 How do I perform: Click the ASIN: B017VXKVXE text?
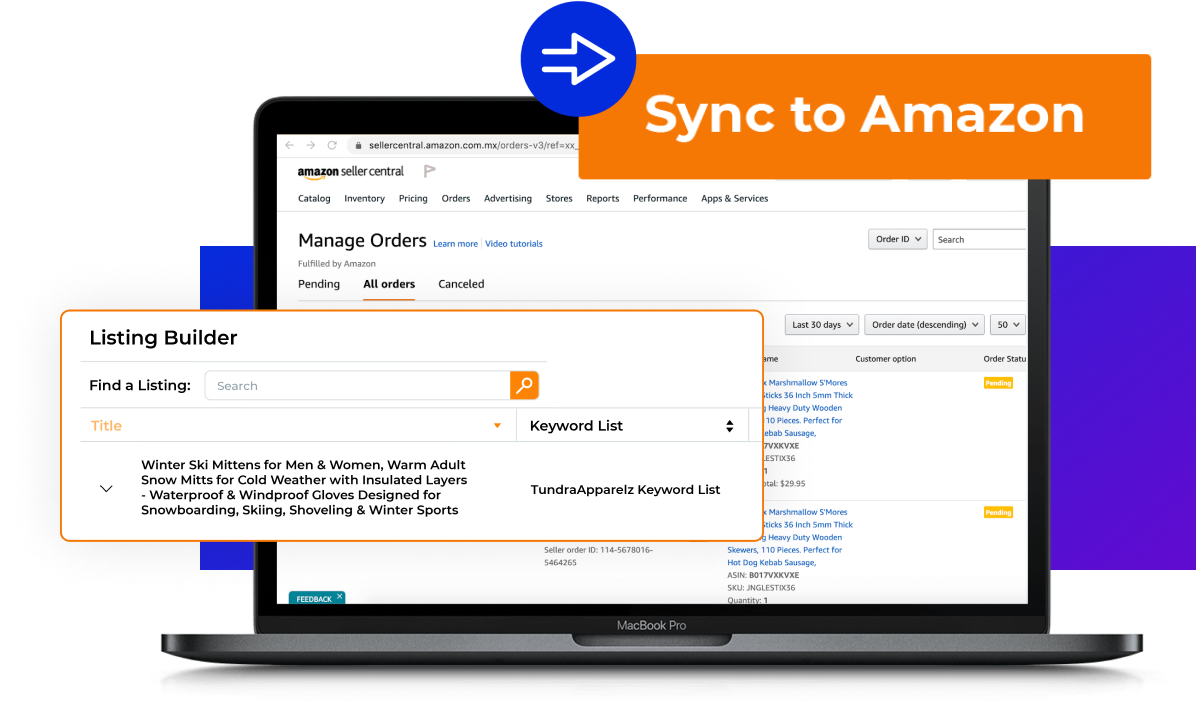[763, 575]
